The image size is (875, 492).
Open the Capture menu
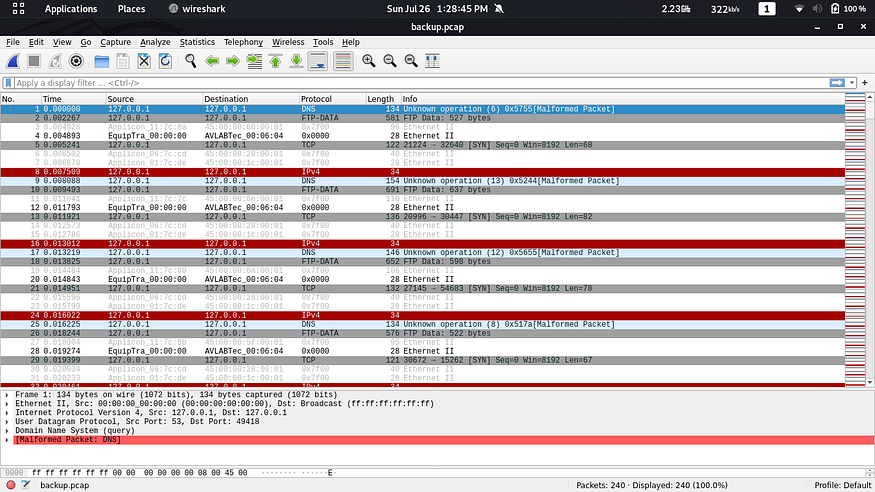click(x=116, y=42)
